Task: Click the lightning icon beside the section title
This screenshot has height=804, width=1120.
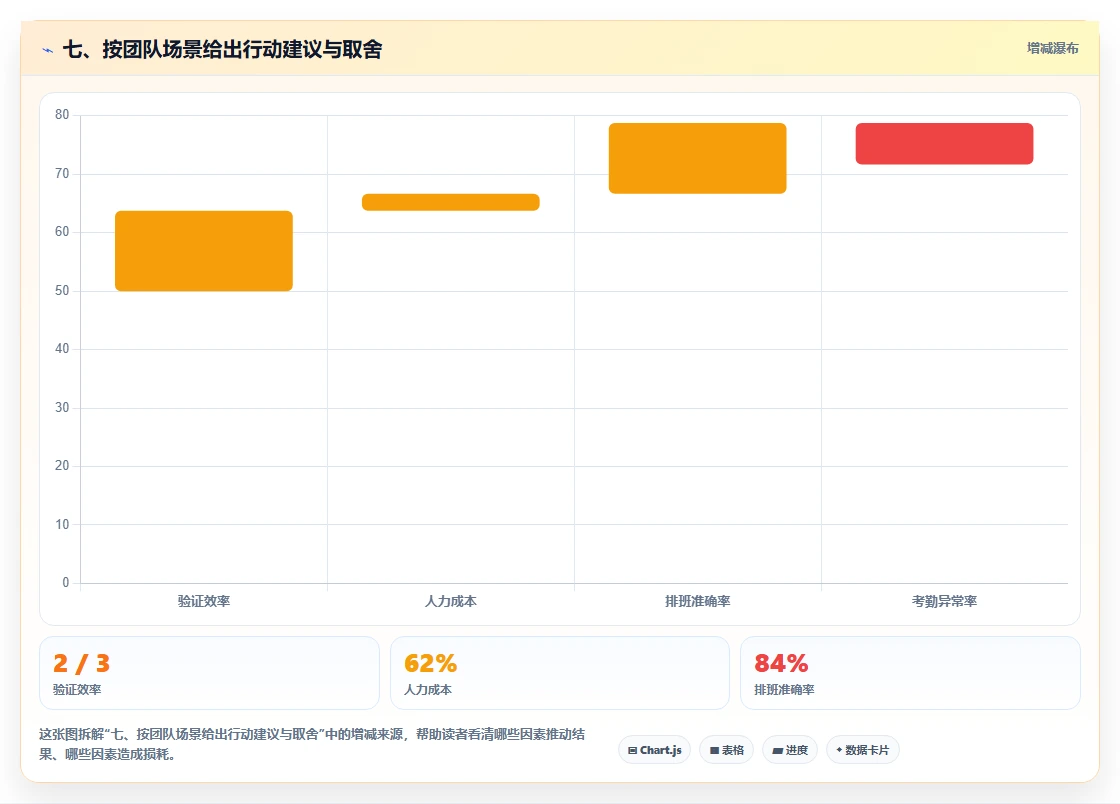Action: point(48,50)
